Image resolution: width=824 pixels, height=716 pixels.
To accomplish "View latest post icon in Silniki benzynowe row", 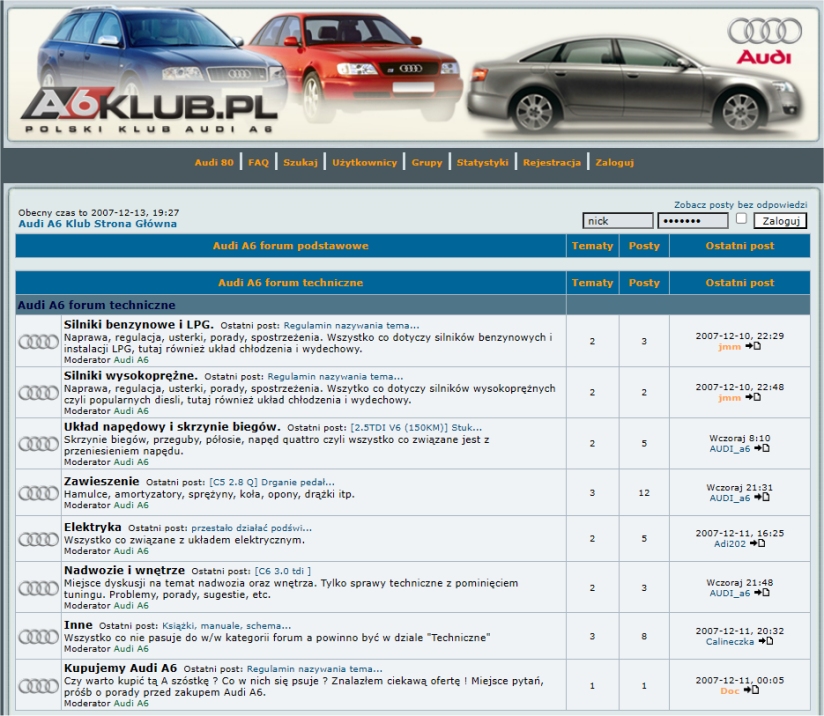I will [x=753, y=346].
